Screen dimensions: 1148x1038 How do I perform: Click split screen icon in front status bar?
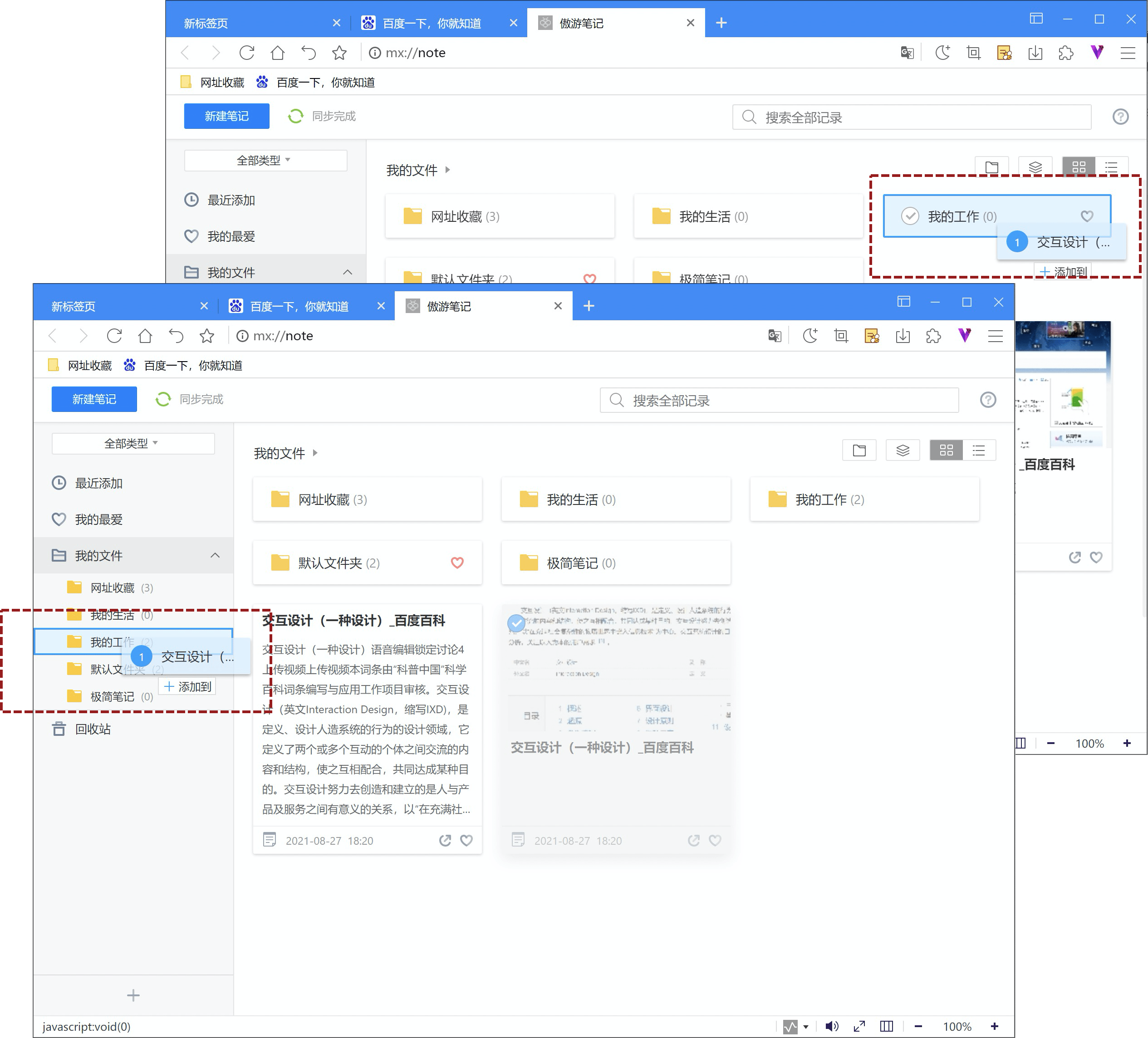pos(887,1026)
